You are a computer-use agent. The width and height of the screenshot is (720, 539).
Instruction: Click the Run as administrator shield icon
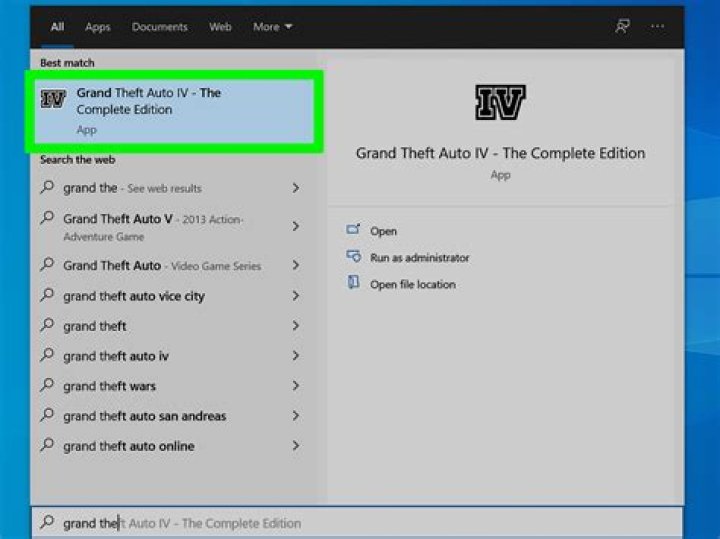point(353,257)
